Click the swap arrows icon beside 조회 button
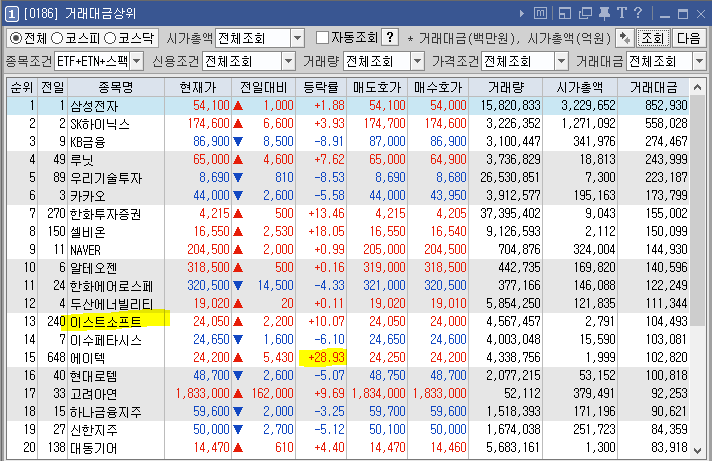This screenshot has width=712, height=461. [625, 38]
